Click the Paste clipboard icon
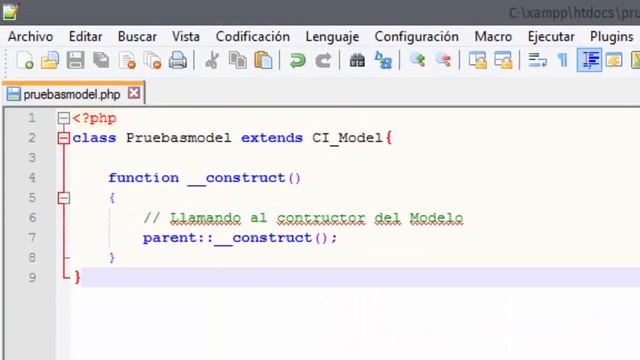The image size is (640, 360). (x=263, y=60)
